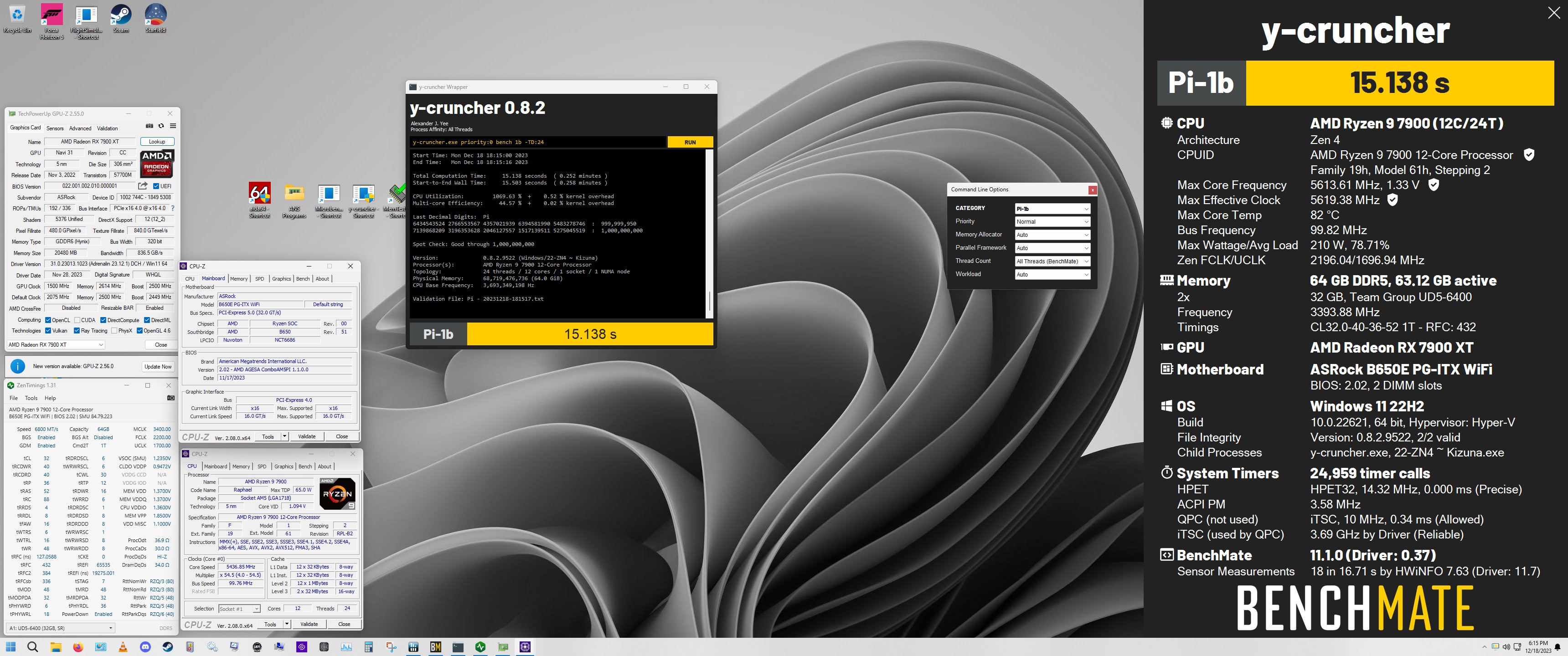Open the Tools menu in ZenTimings
Image resolution: width=1568 pixels, height=656 pixels.
click(31, 398)
